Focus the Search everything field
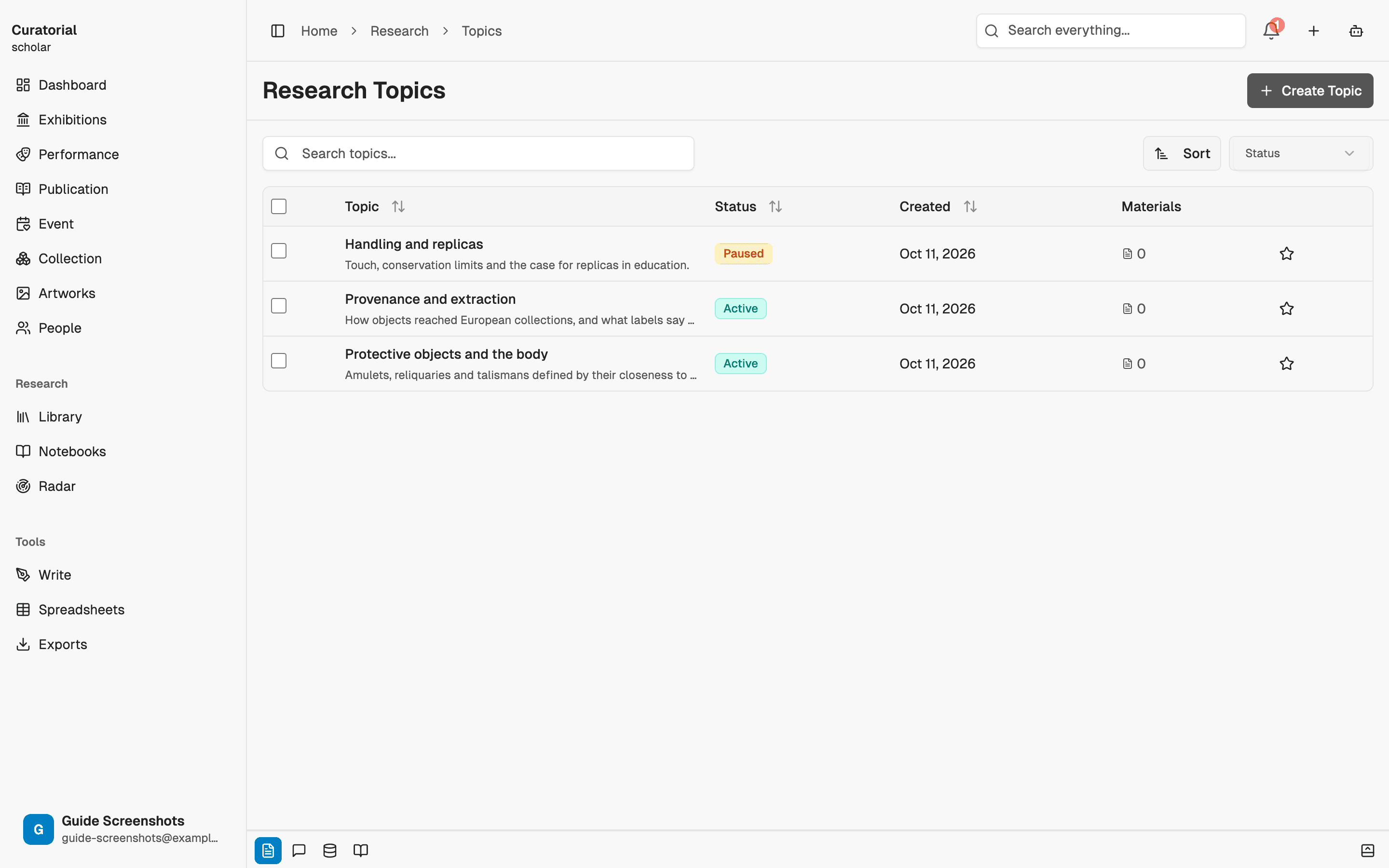Image resolution: width=1389 pixels, height=868 pixels. [1111, 31]
